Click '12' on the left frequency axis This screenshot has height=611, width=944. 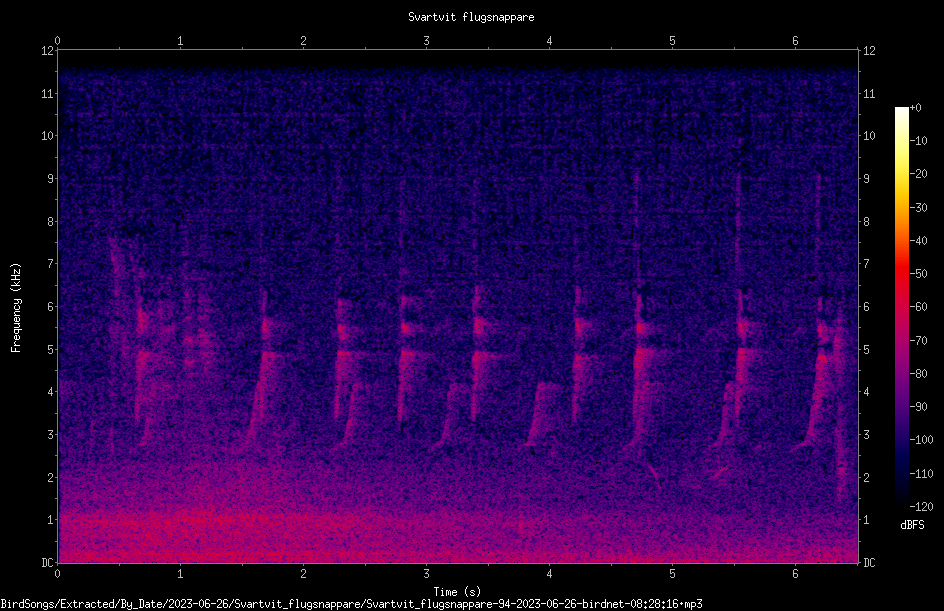[47, 51]
